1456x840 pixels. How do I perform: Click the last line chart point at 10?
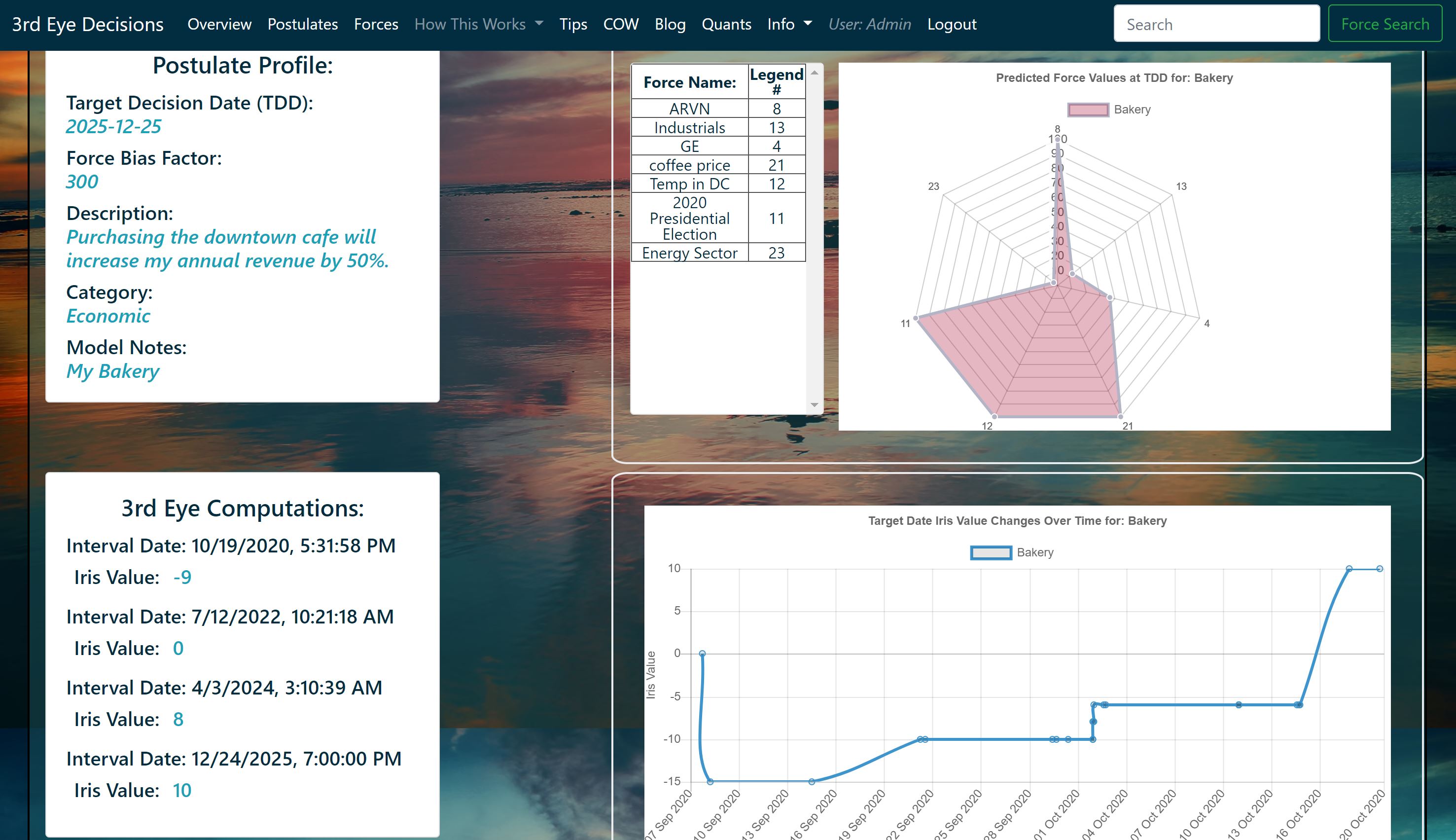pyautogui.click(x=1379, y=569)
